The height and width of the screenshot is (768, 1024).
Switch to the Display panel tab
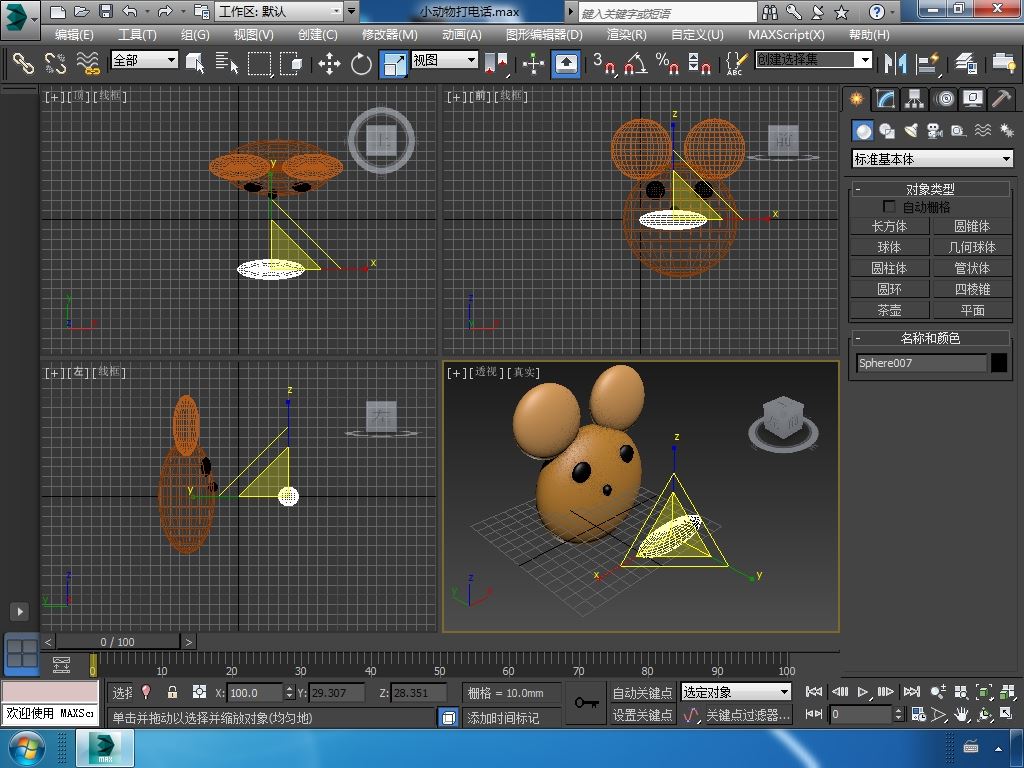(973, 99)
